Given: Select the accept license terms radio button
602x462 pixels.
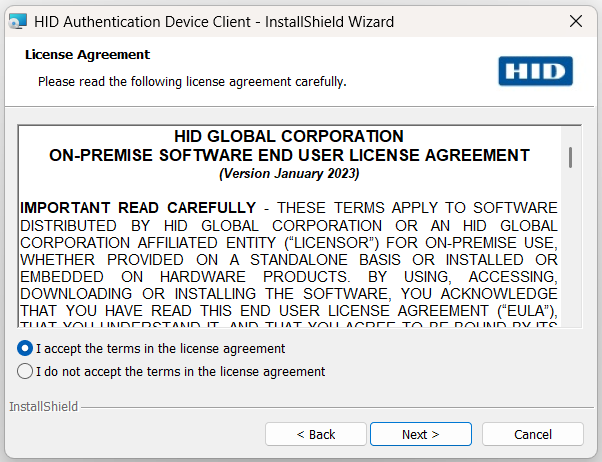Looking at the screenshot, I should click(x=25, y=349).
